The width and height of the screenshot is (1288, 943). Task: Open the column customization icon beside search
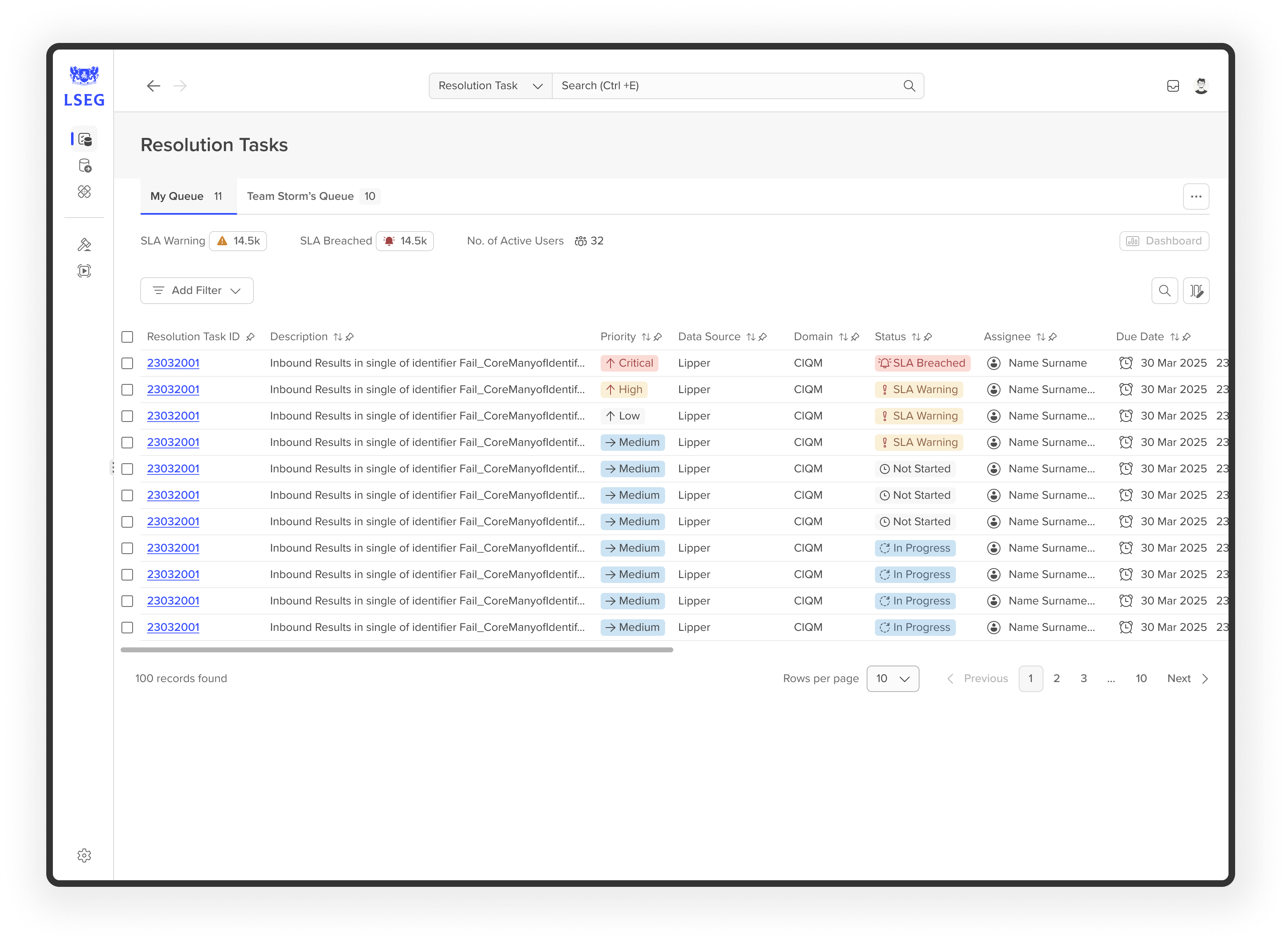[x=1197, y=291]
